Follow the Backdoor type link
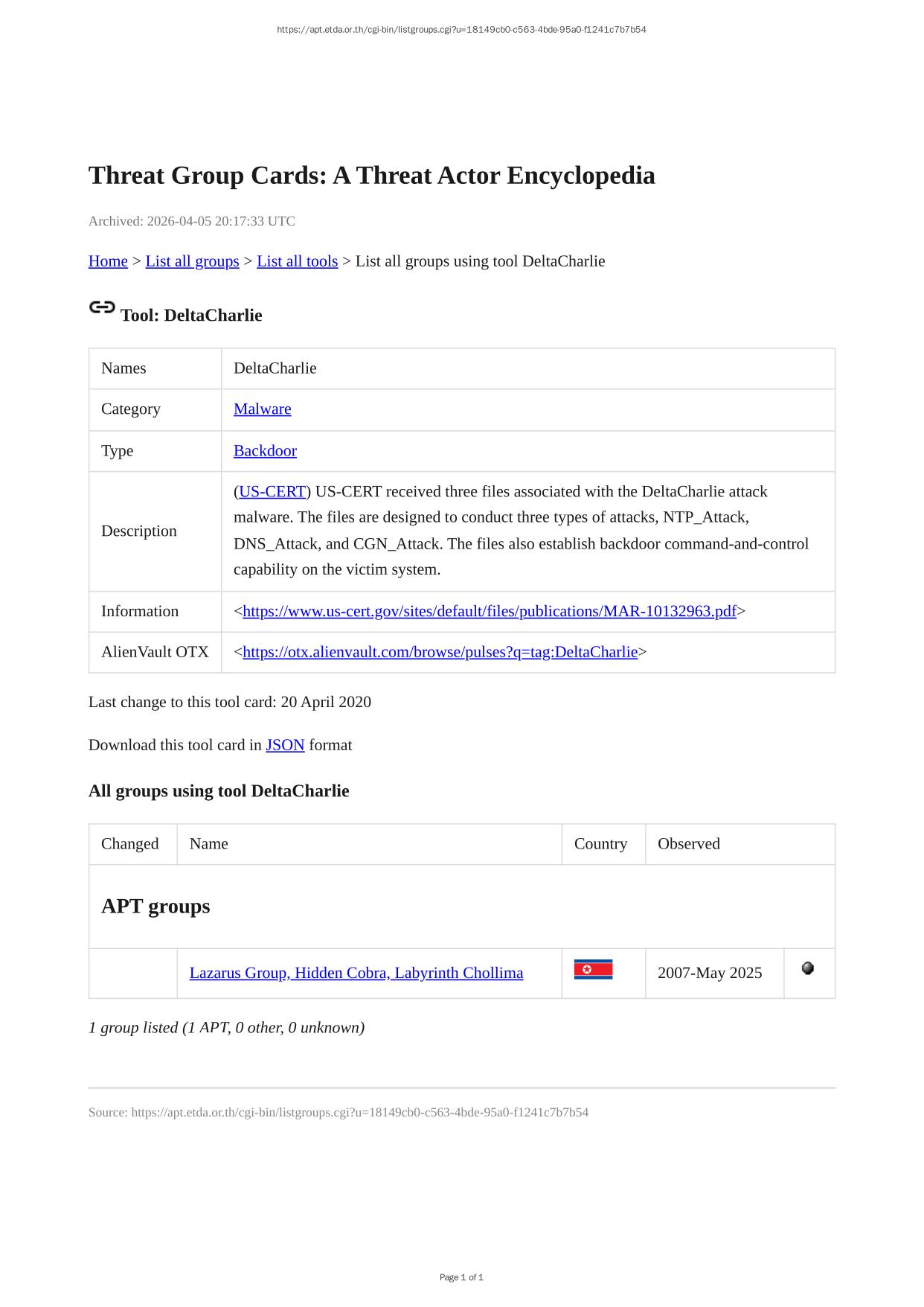This screenshot has width=924, height=1307. (265, 451)
